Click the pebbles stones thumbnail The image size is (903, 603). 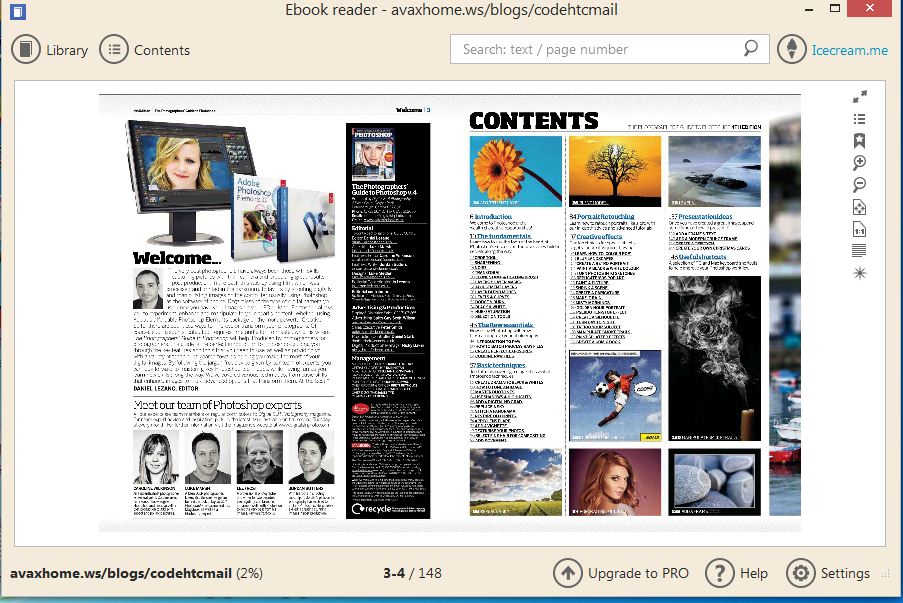tap(714, 482)
